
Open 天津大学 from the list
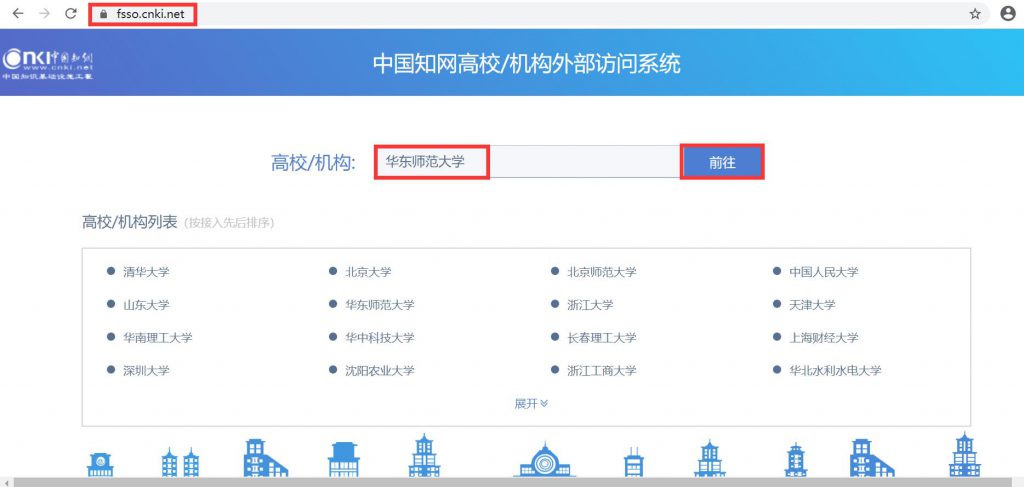[812, 305]
